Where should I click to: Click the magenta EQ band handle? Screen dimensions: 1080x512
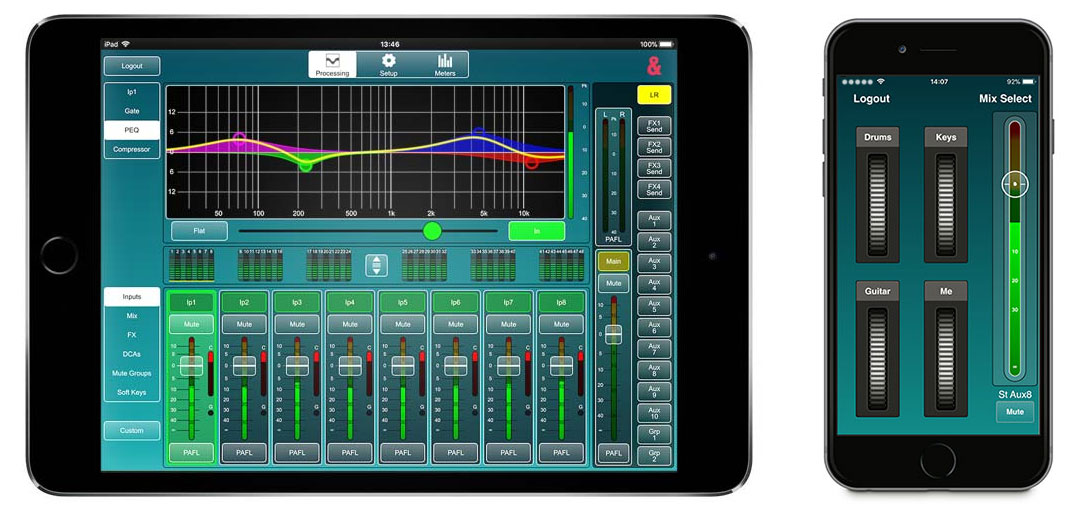click(239, 137)
